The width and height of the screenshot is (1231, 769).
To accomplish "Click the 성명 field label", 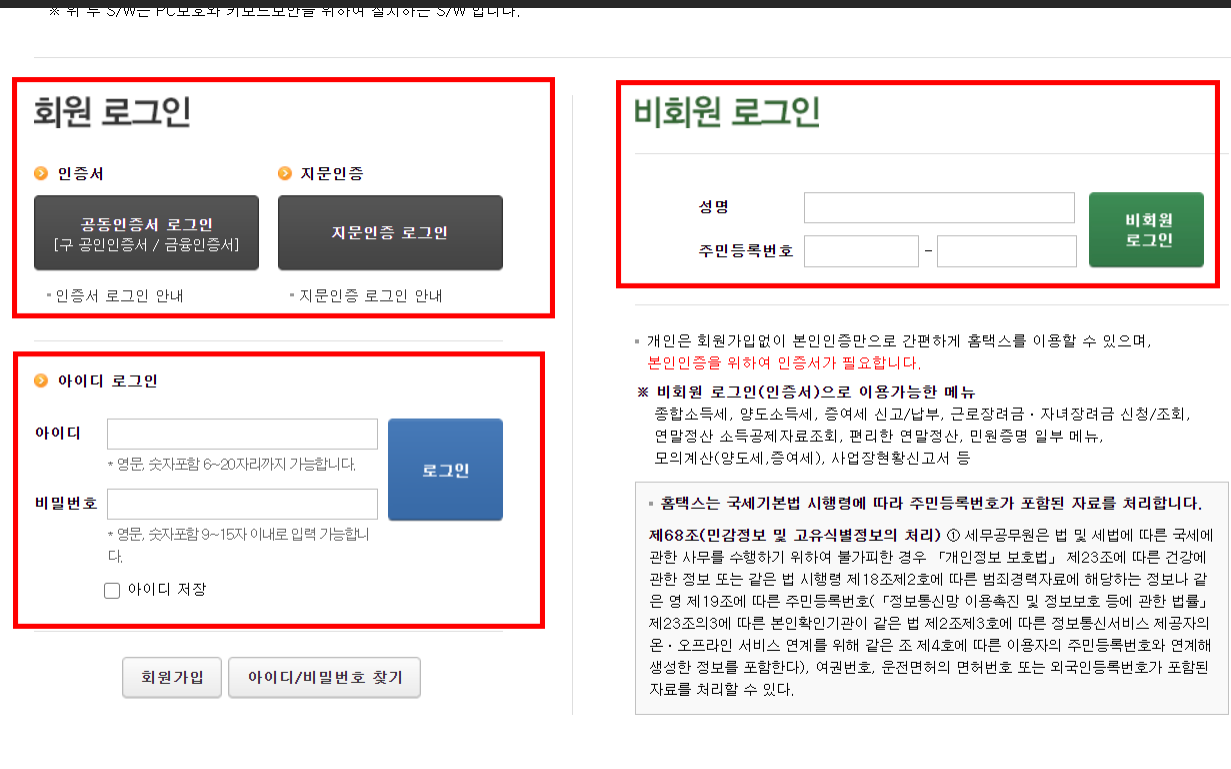I will coord(714,207).
